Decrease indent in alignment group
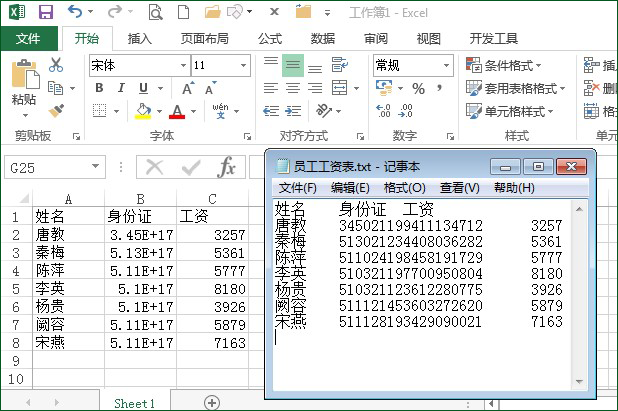 click(x=271, y=111)
